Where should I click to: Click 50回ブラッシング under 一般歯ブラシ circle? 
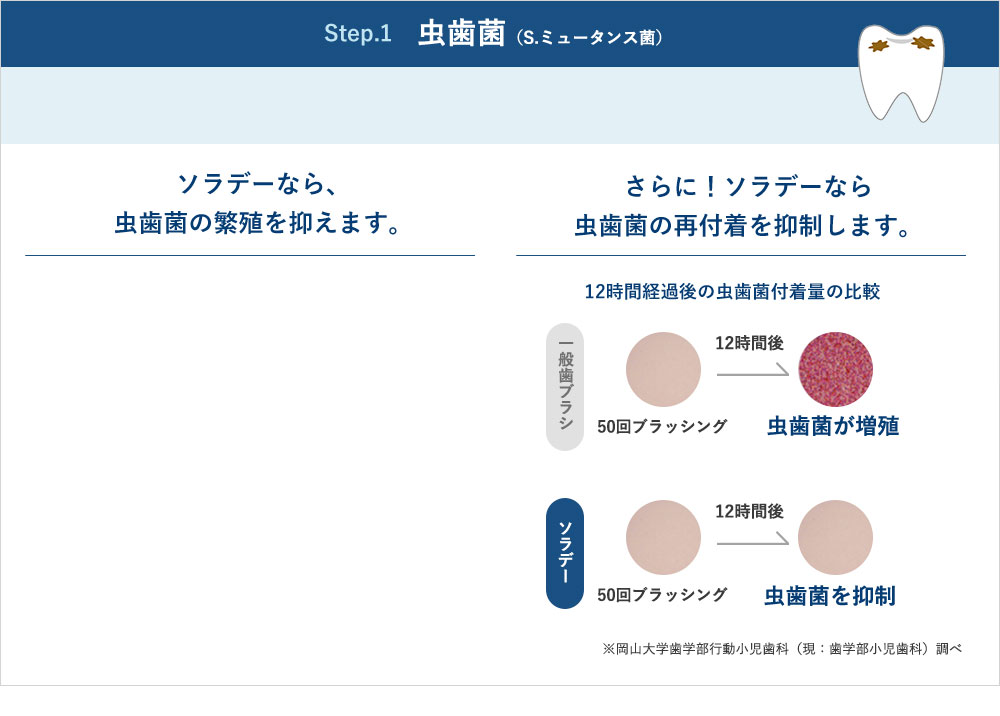662,426
